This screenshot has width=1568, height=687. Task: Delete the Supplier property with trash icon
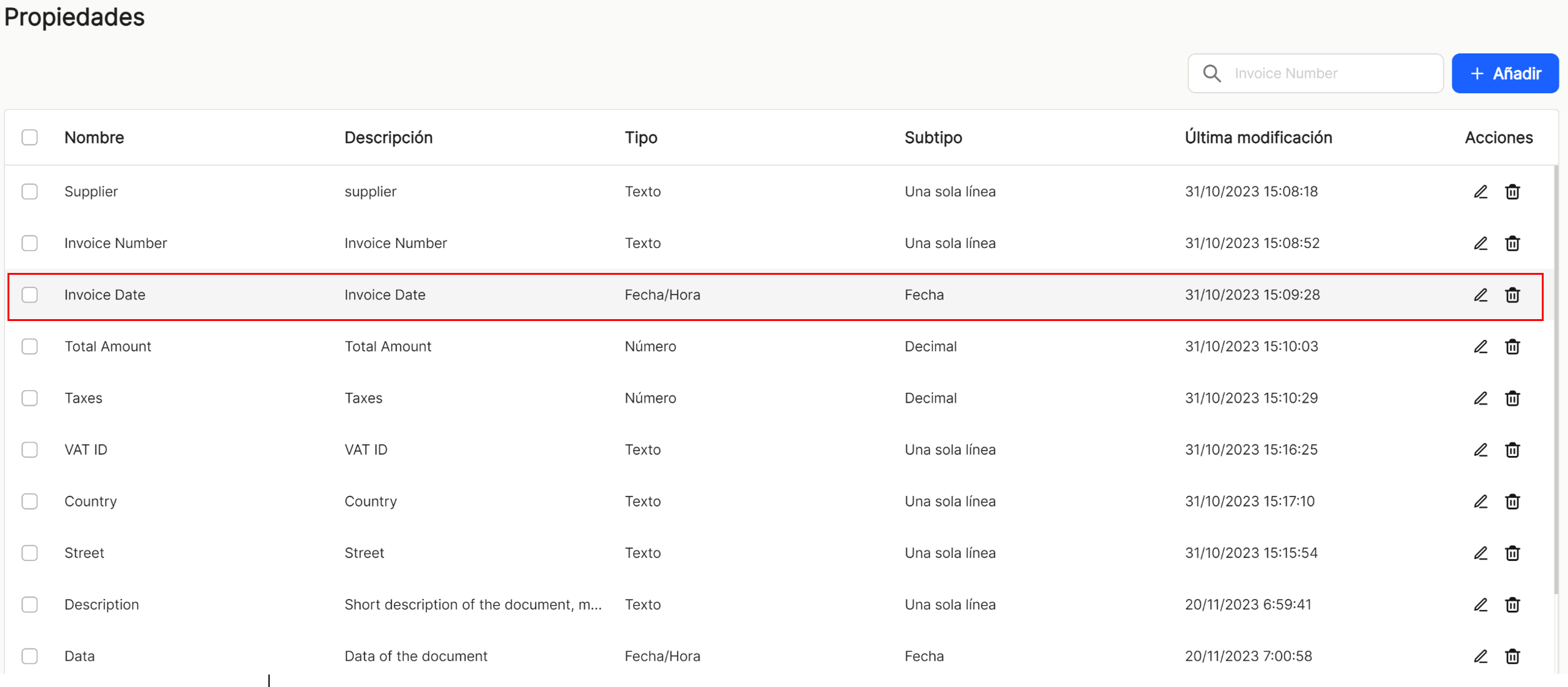point(1512,192)
